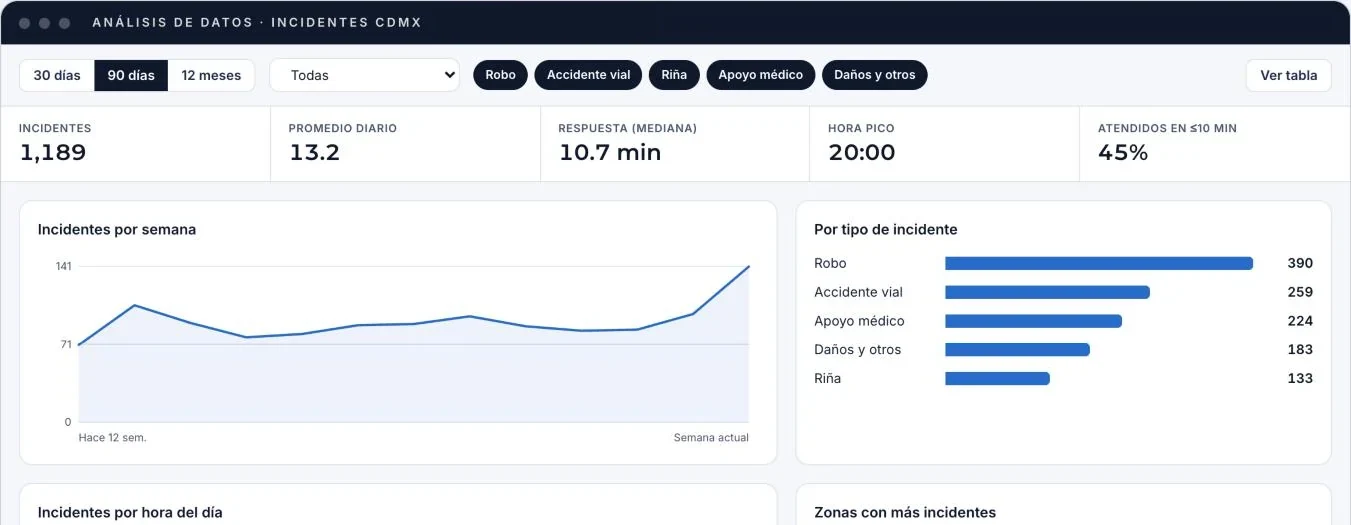Toggle the Accidente vial filter chip
Screen dimensions: 1351x525
(588, 75)
